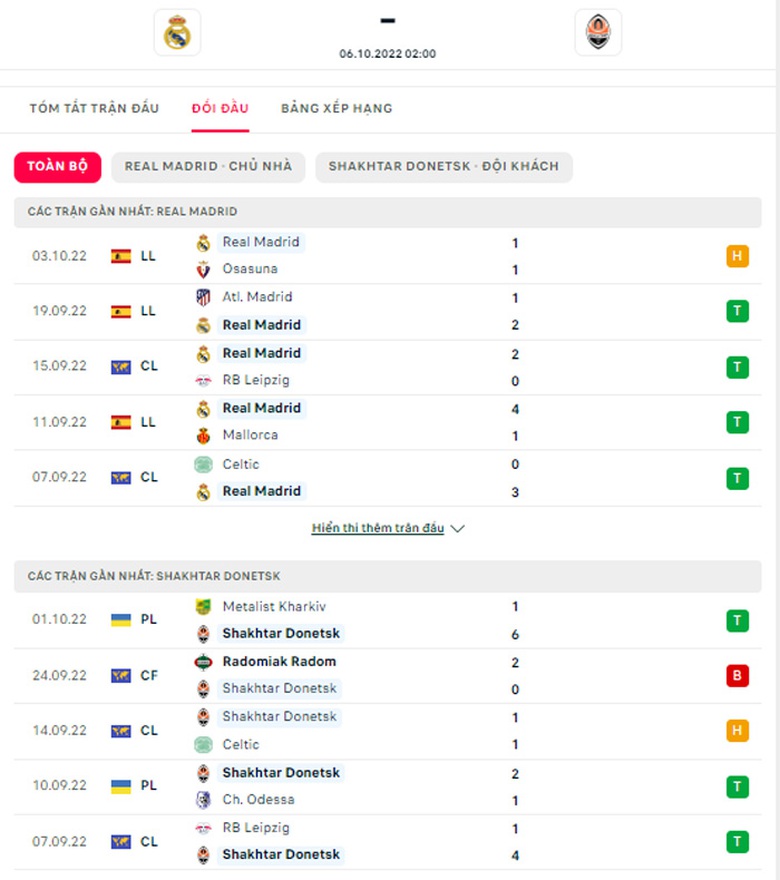Screen dimensions: 780x880
Task: Click the Shakhtar Donetsk crest in header
Action: (x=598, y=32)
